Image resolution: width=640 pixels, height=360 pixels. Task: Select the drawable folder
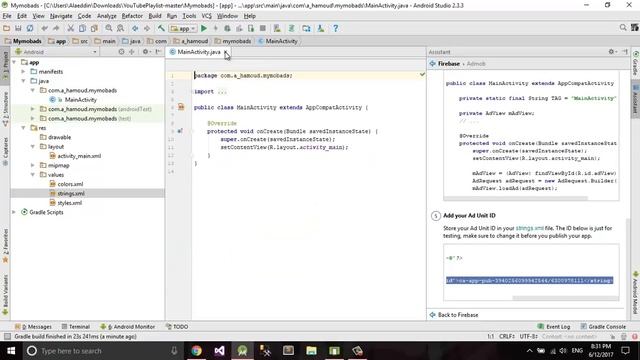[59, 138]
